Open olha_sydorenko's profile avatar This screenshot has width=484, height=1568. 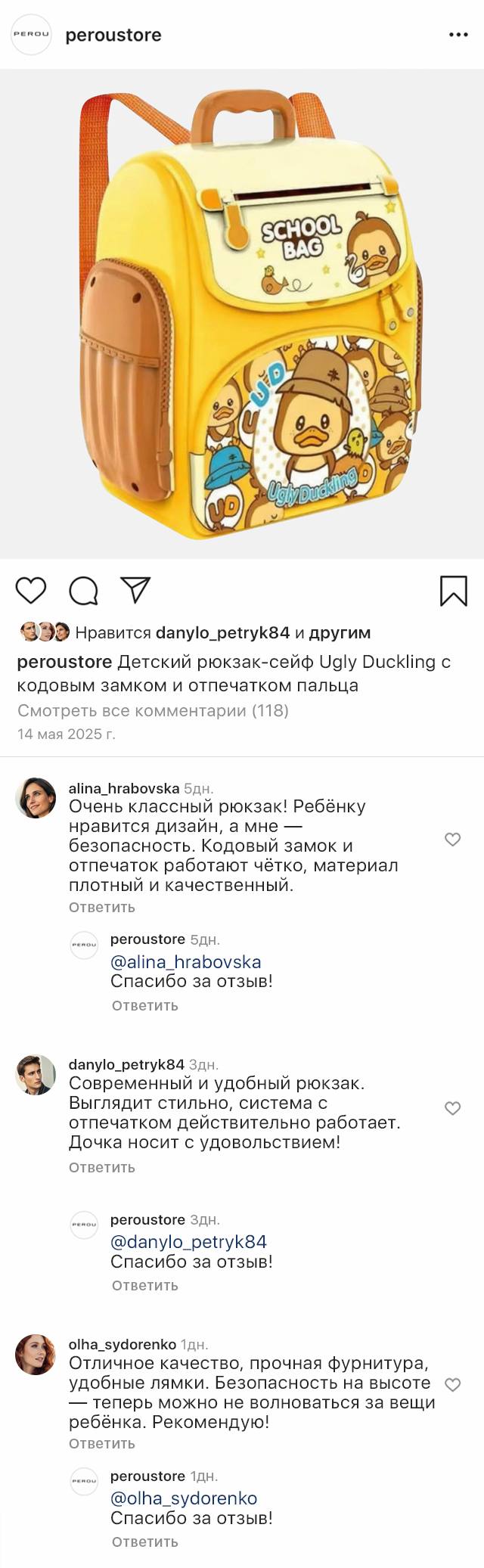36,1354
